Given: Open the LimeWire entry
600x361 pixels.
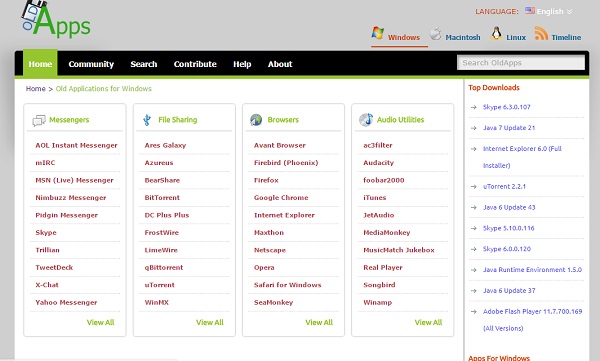Looking at the screenshot, I should pyautogui.click(x=161, y=250).
